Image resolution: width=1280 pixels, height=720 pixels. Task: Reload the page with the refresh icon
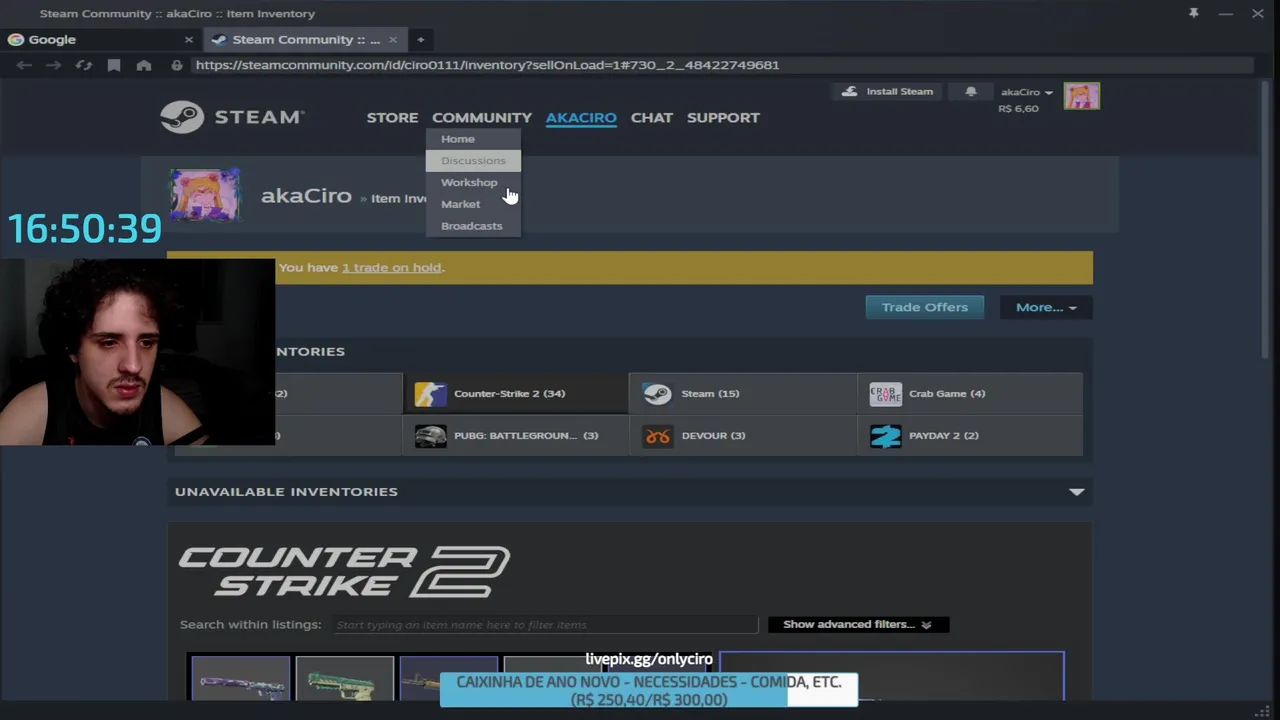point(84,65)
